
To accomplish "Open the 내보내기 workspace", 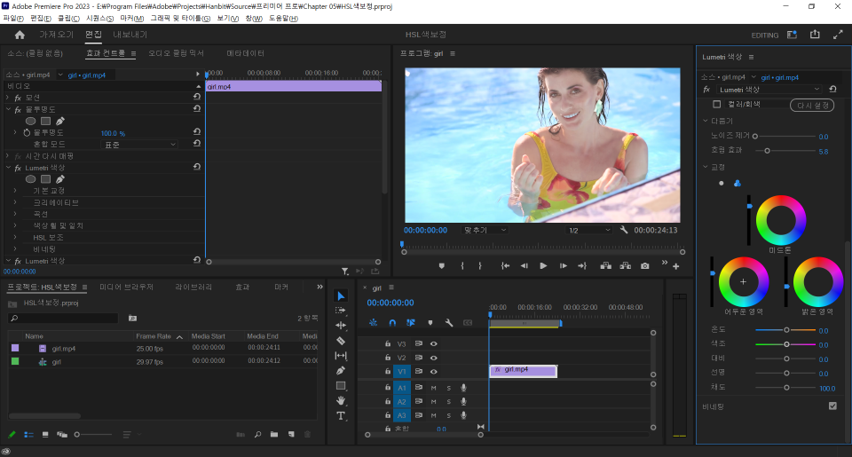I will point(130,34).
